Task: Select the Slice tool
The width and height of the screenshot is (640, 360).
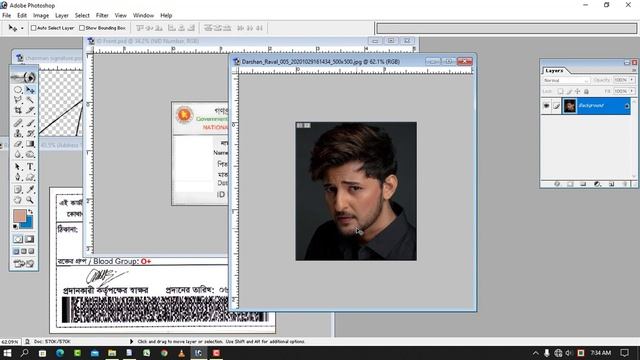Action: (30, 110)
